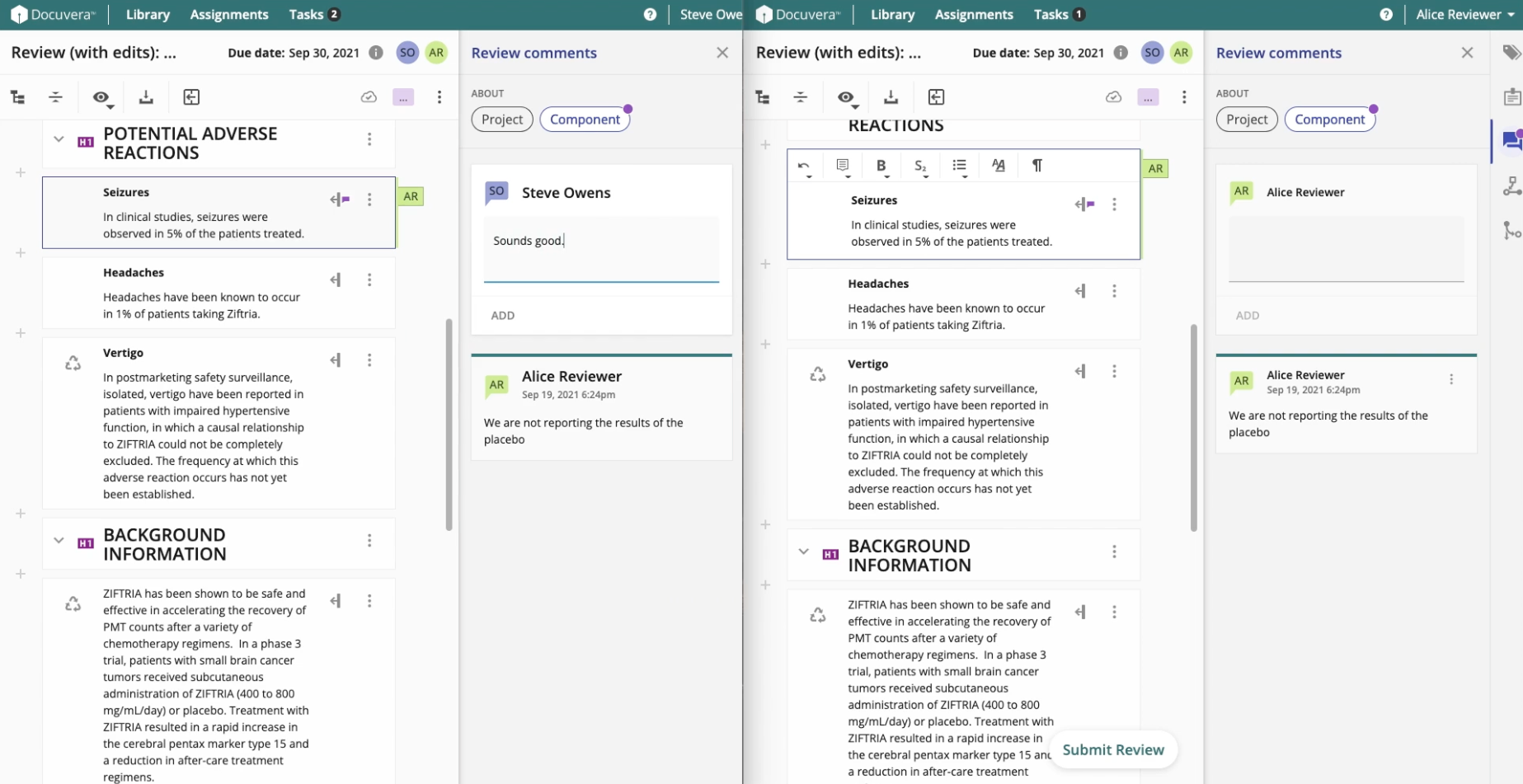Image resolution: width=1523 pixels, height=784 pixels.
Task: Click SO avatar in left window header
Action: 407,53
